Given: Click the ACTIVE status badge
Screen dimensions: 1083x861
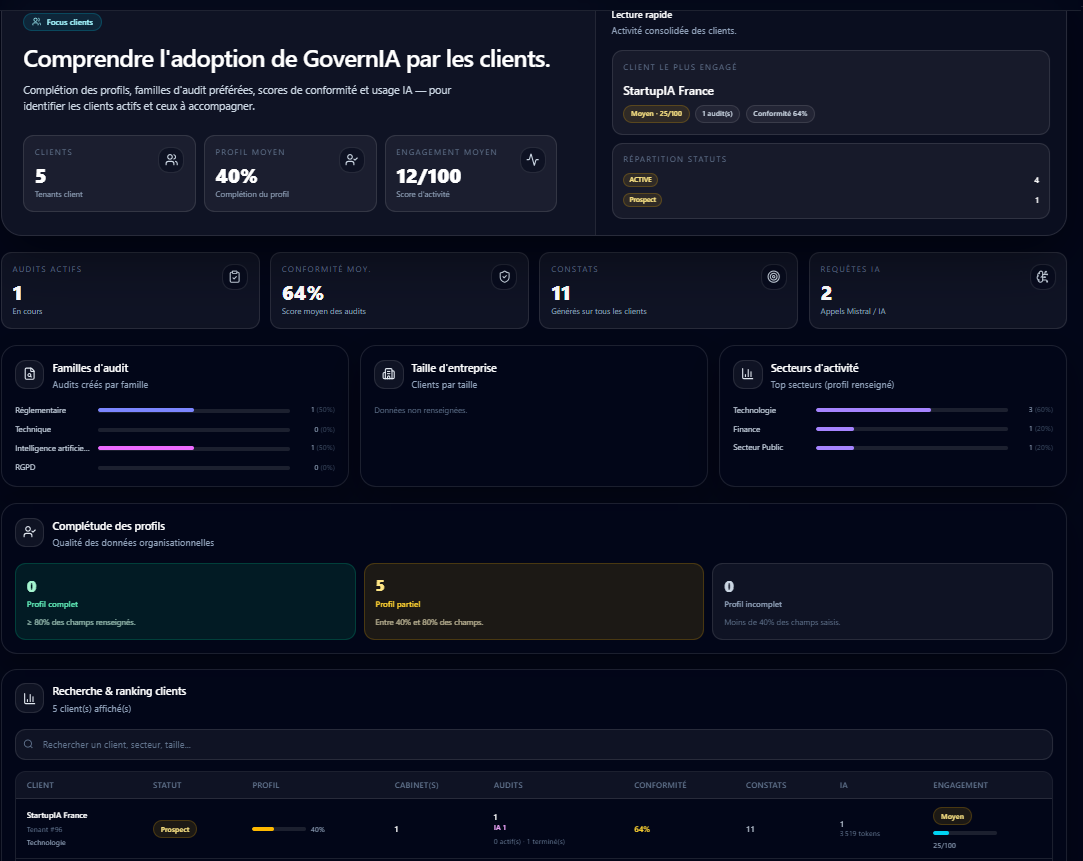Looking at the screenshot, I should 640,180.
